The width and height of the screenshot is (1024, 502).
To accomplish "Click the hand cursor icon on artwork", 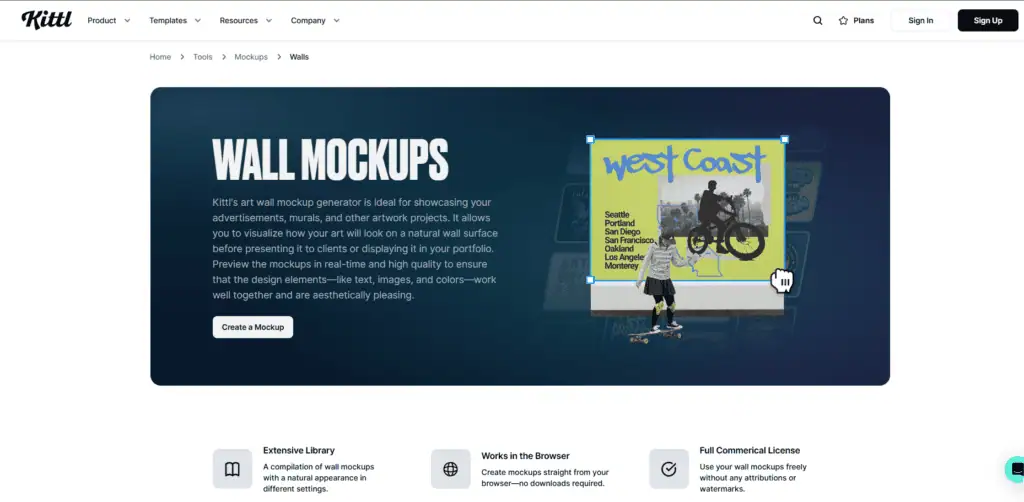I will [782, 281].
